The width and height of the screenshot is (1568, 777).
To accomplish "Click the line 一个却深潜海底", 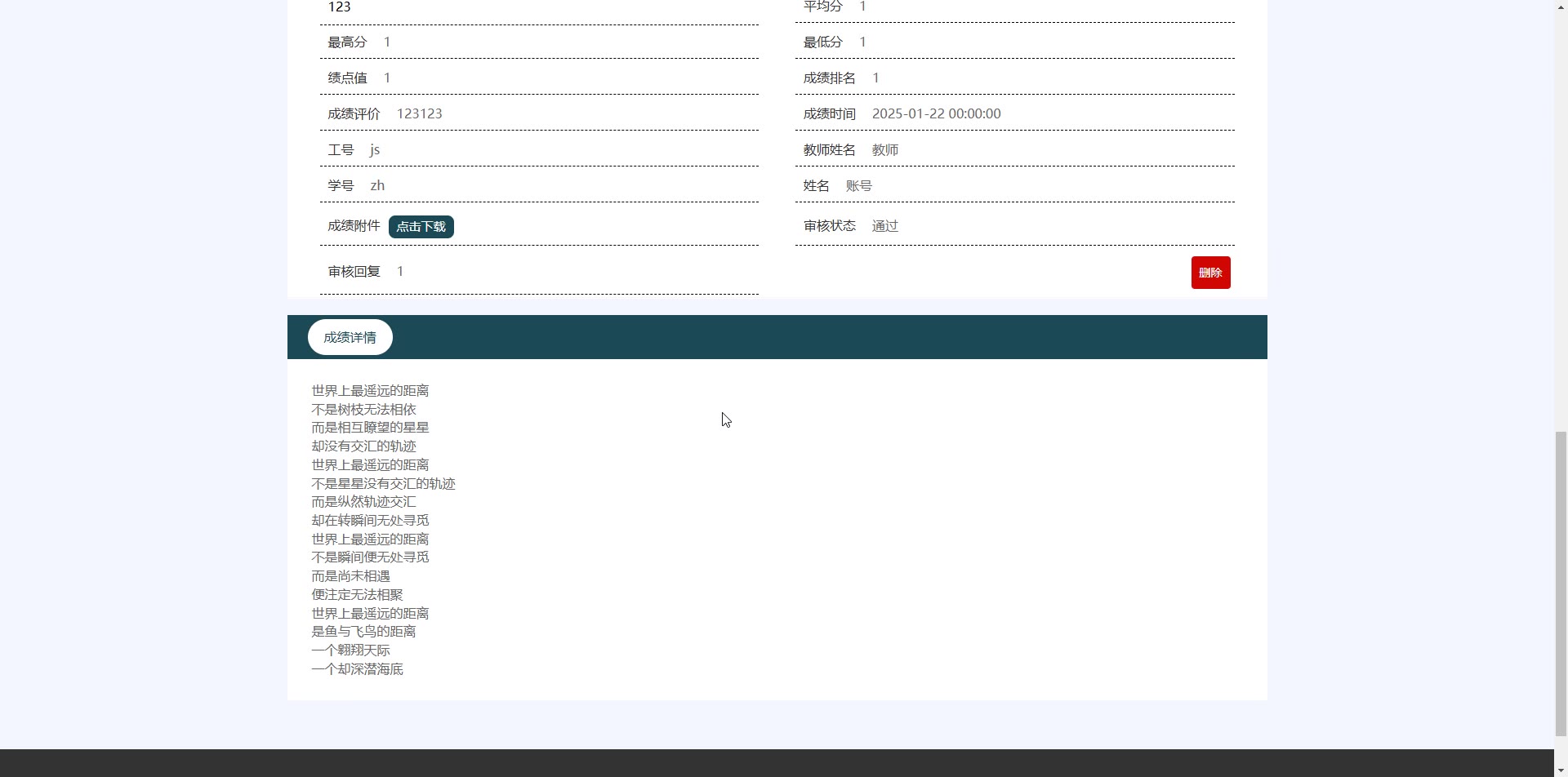I will (x=357, y=669).
